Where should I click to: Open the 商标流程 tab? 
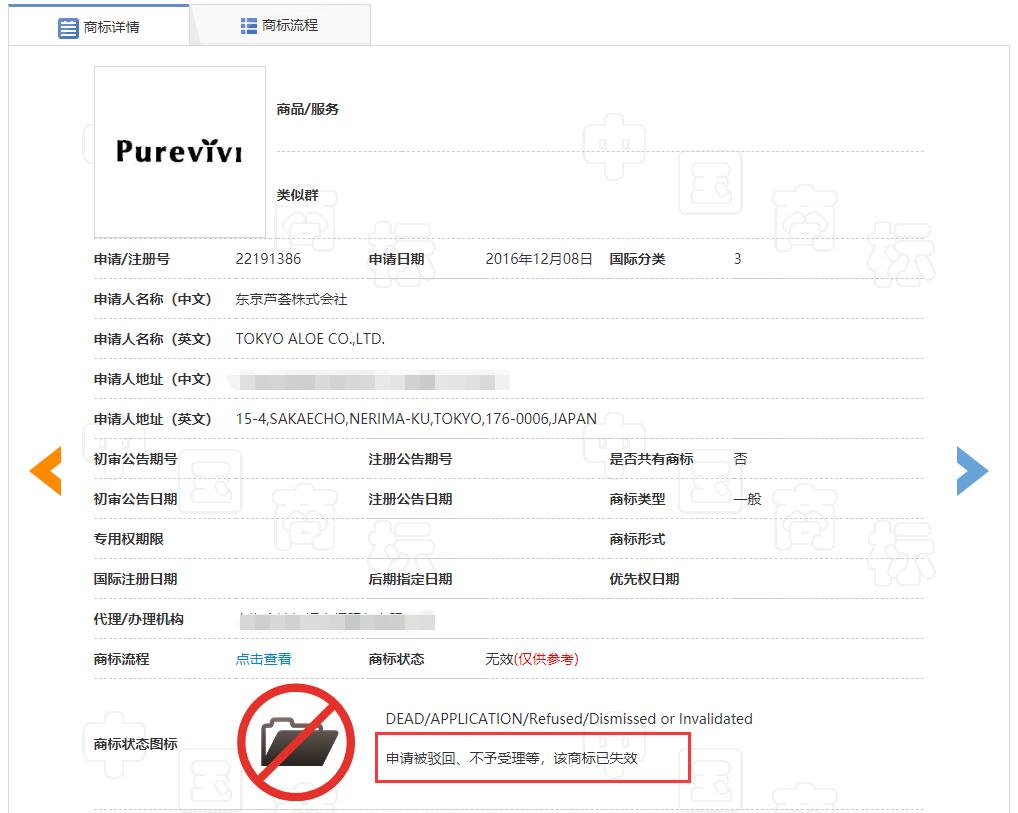coord(280,25)
